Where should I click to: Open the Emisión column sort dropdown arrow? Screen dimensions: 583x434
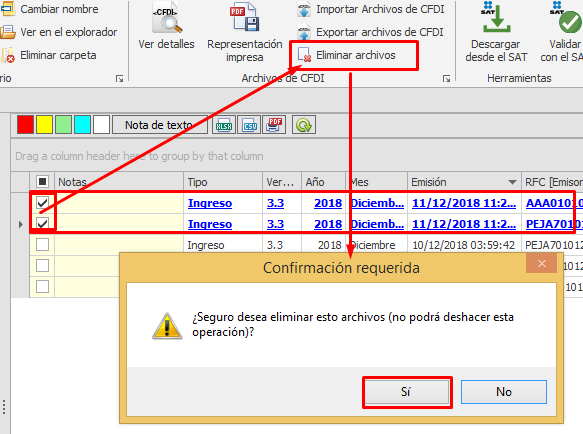[x=512, y=182]
